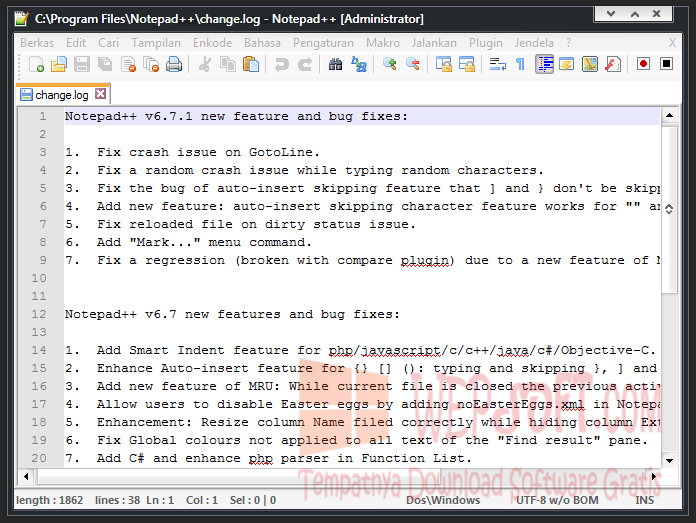The width and height of the screenshot is (696, 523).
Task: Click the line 'Fix crash issue on GotoLine.'
Action: 208,152
